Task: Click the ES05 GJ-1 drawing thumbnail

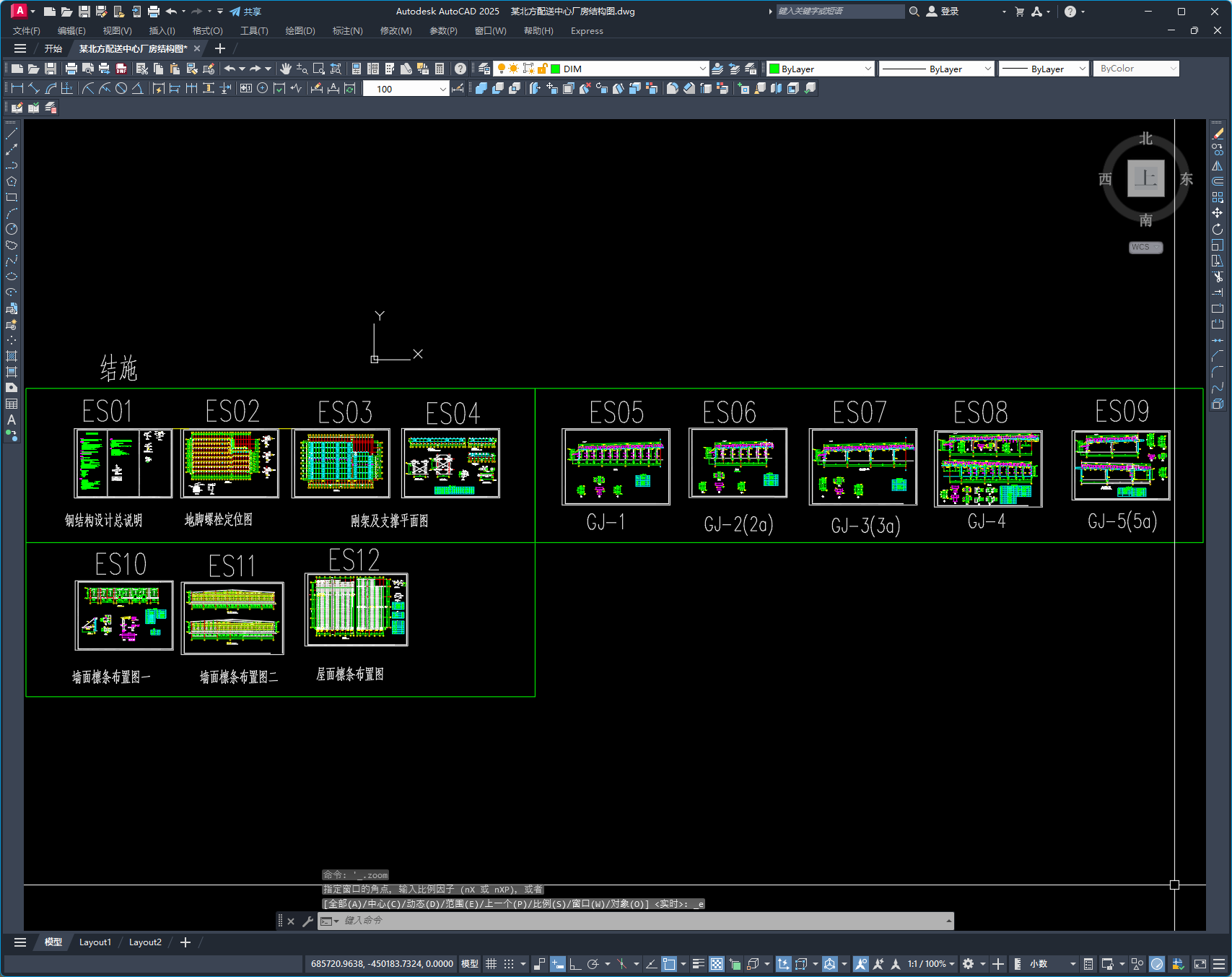Action: 616,466
